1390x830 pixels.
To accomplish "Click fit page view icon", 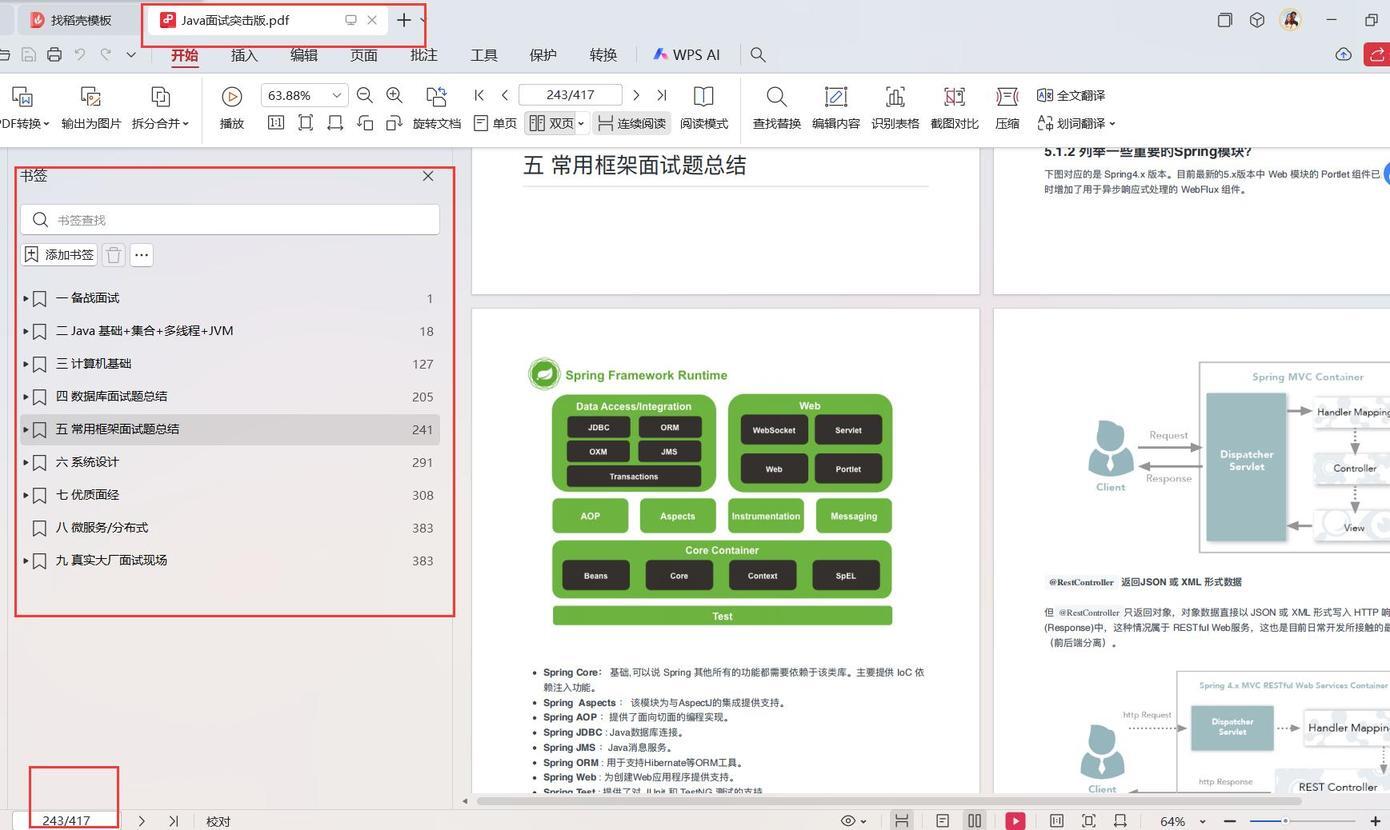I will tap(306, 123).
